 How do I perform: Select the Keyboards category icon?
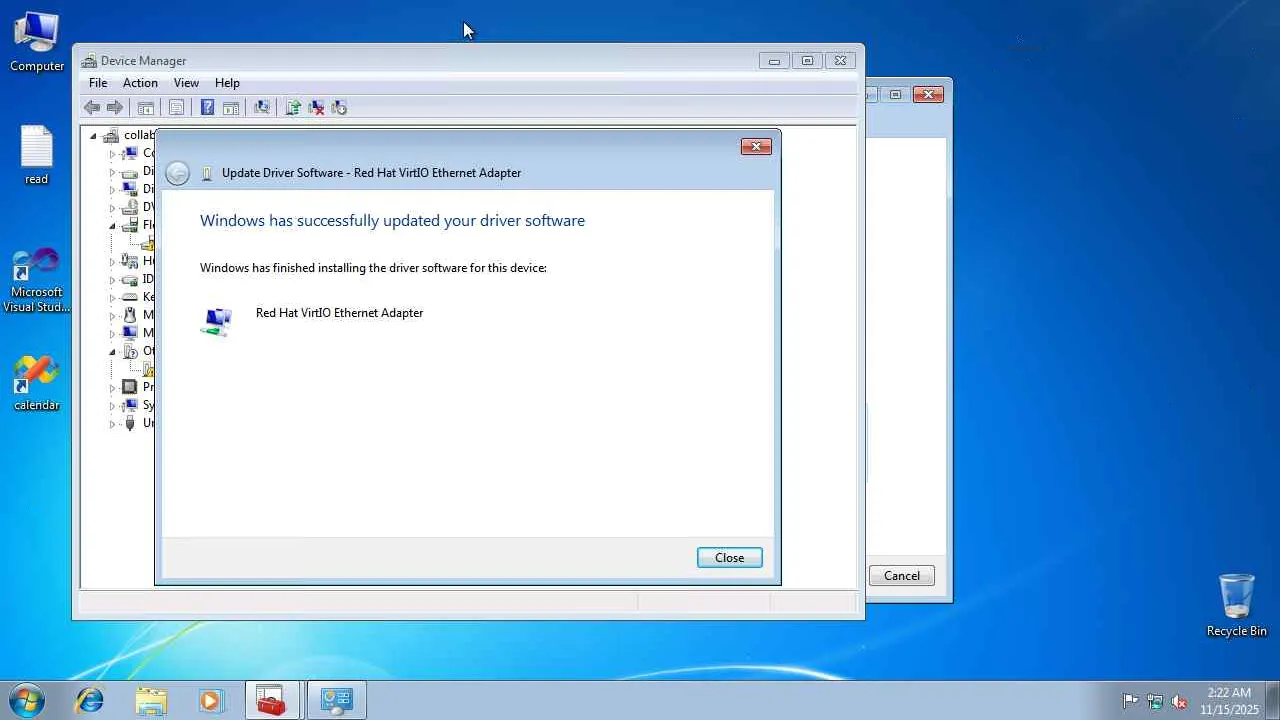point(129,297)
